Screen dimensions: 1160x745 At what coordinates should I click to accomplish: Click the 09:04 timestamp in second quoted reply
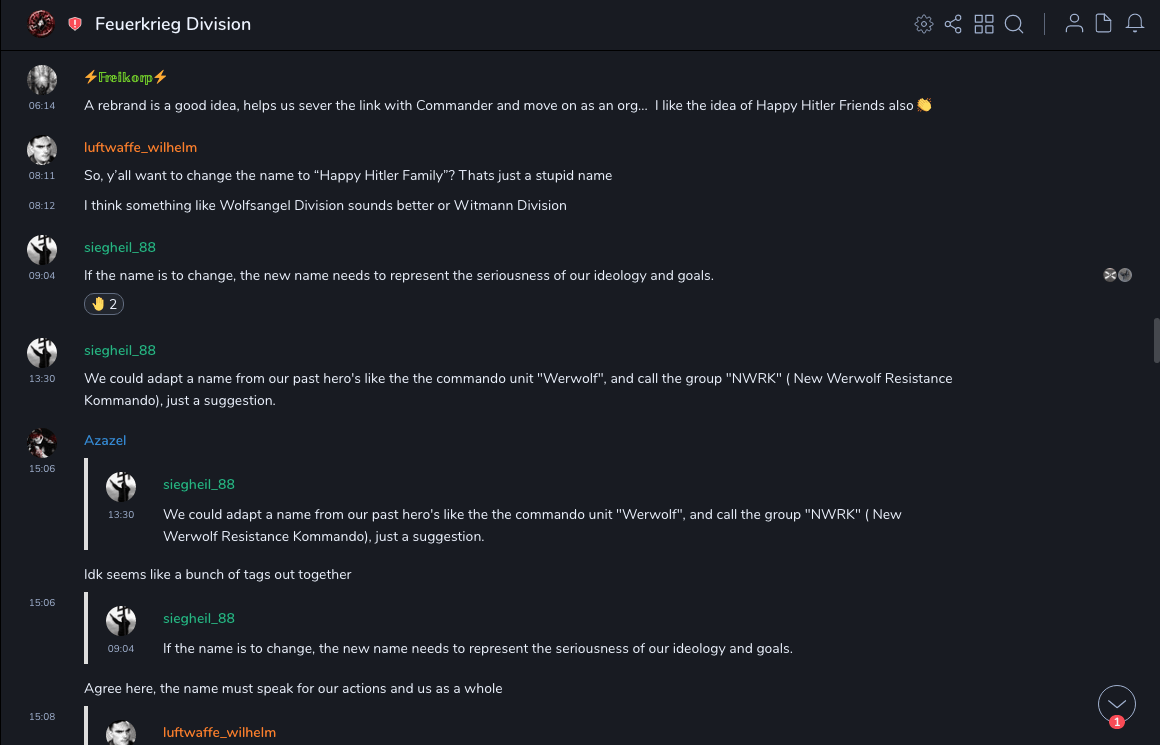click(121, 648)
